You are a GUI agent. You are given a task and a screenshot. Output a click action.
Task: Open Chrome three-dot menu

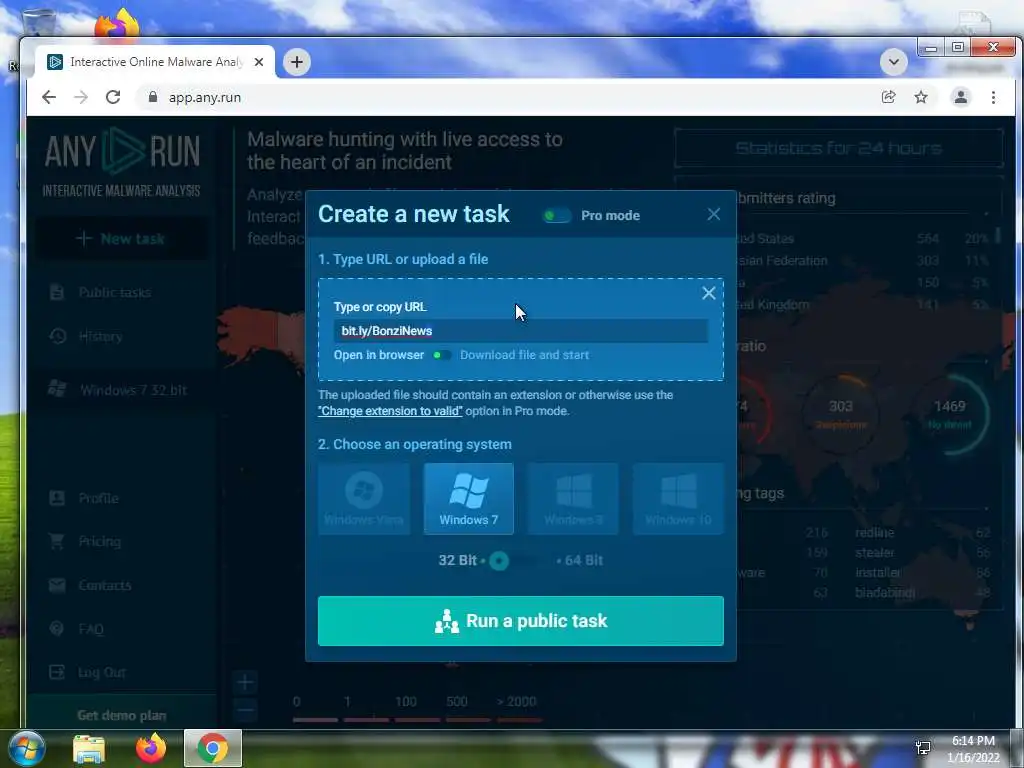click(993, 97)
